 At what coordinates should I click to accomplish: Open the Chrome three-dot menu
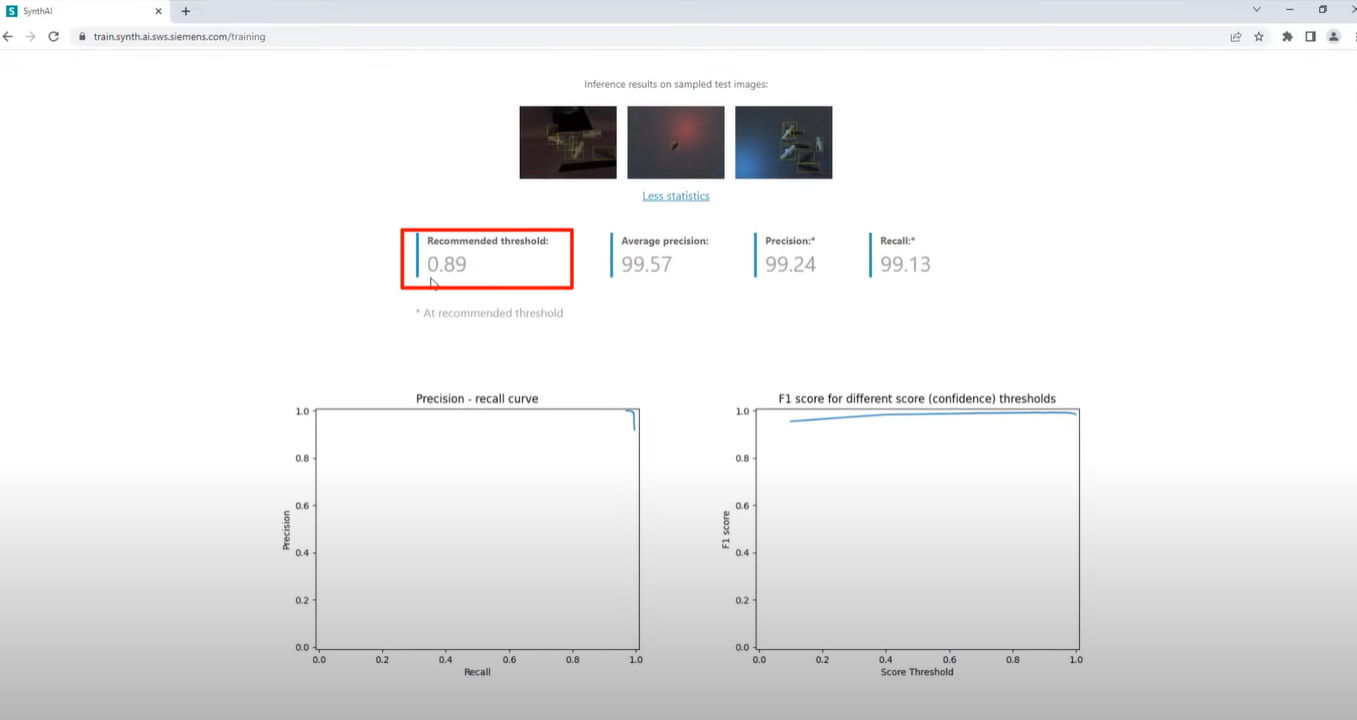click(x=1351, y=36)
